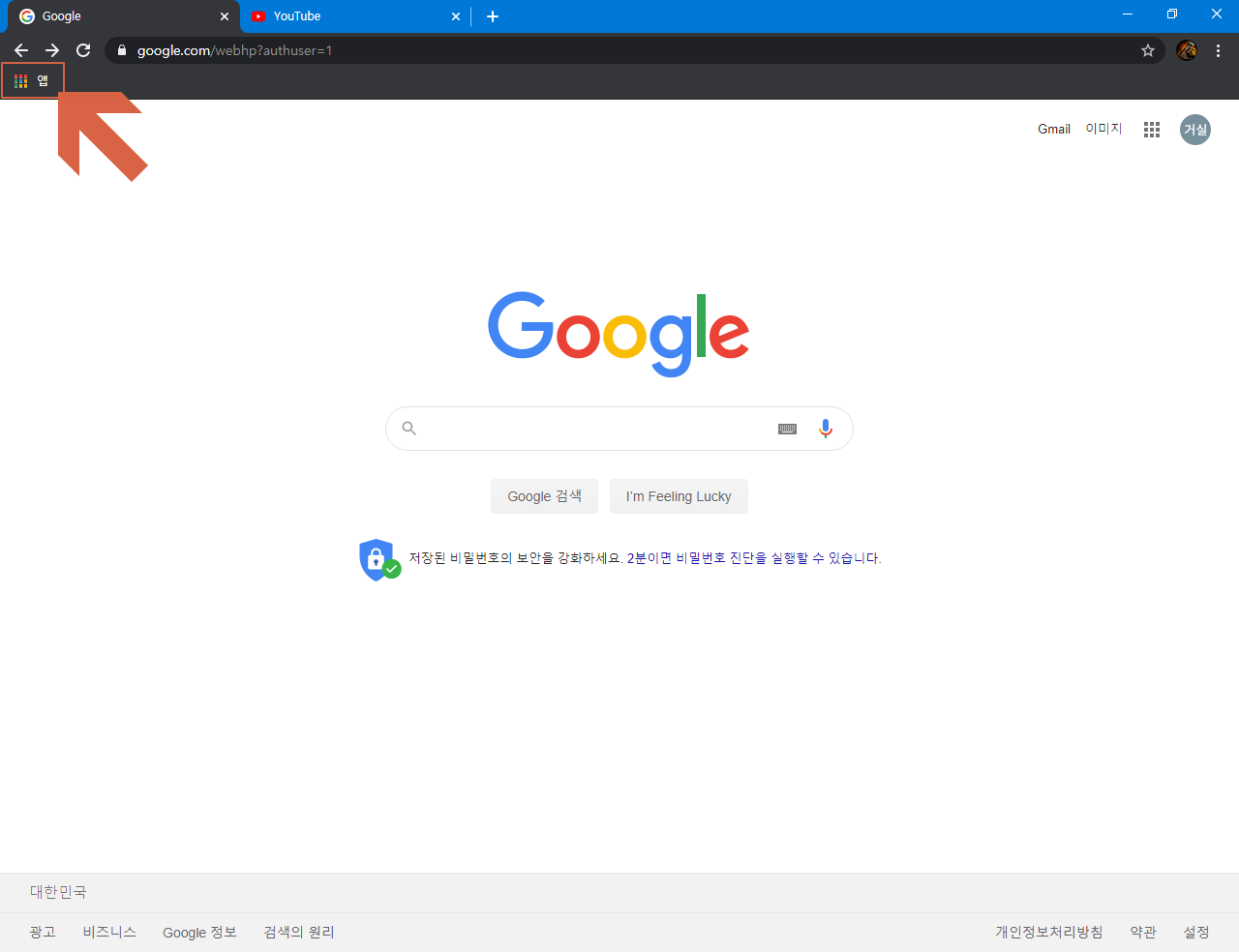Open the Google apps grid launcher
Image resolution: width=1239 pixels, height=952 pixels.
click(1152, 130)
